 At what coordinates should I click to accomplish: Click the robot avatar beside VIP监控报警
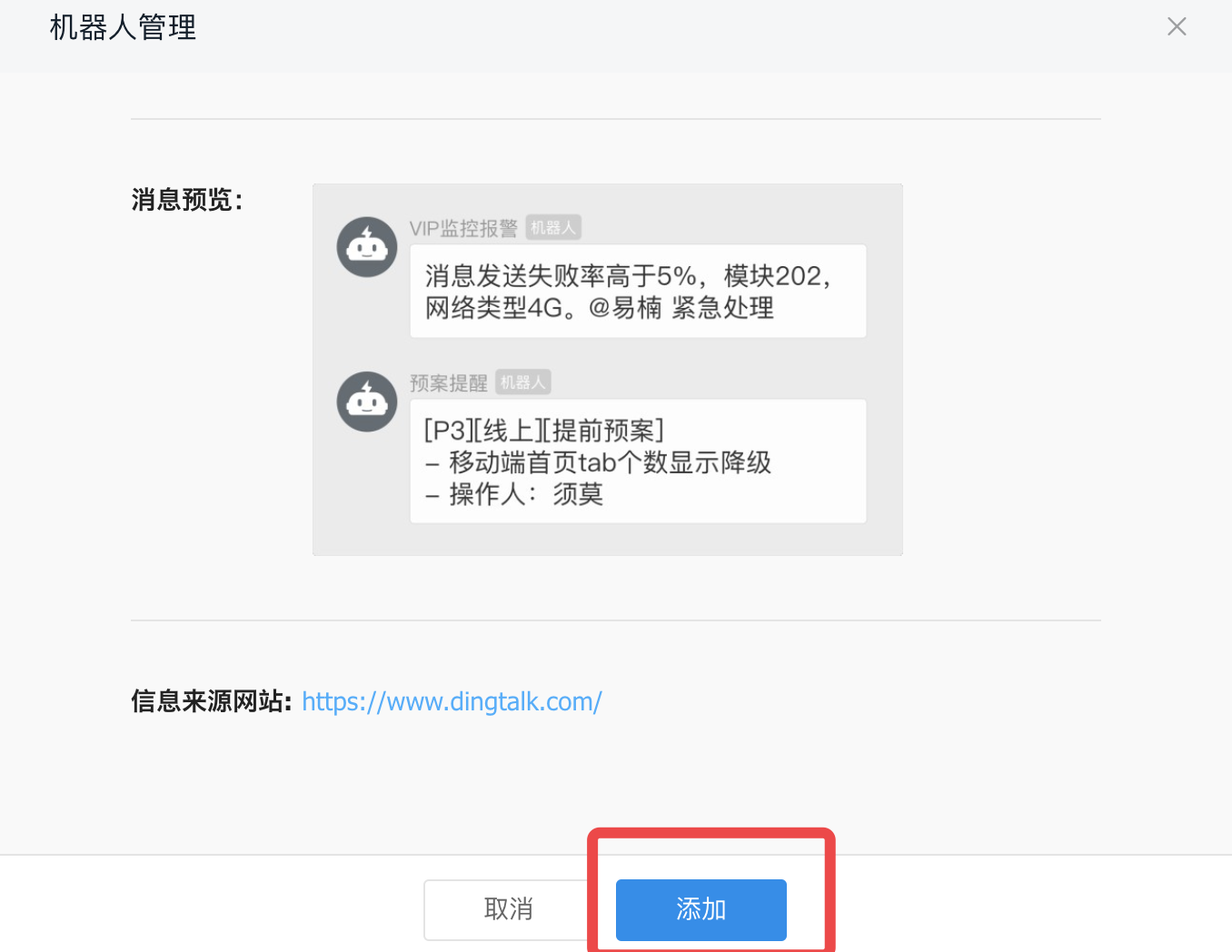coord(367,247)
